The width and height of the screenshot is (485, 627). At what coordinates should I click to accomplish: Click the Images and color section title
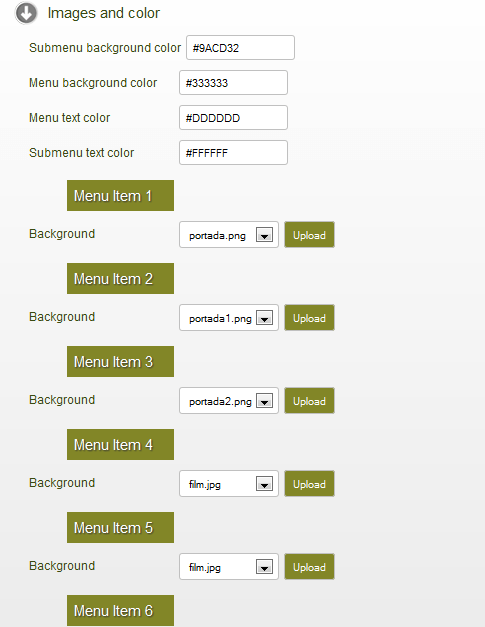click(104, 13)
